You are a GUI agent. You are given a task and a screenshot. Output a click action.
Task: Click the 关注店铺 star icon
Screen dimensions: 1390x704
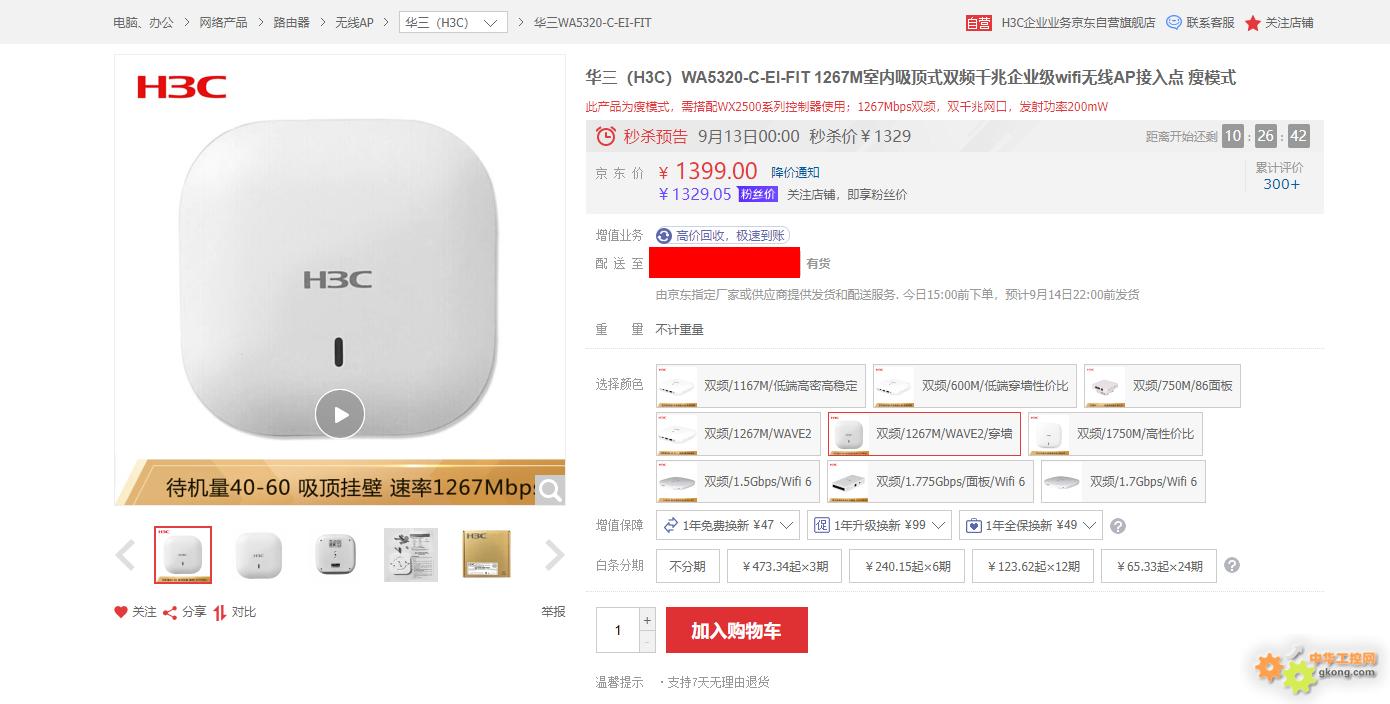point(1252,22)
